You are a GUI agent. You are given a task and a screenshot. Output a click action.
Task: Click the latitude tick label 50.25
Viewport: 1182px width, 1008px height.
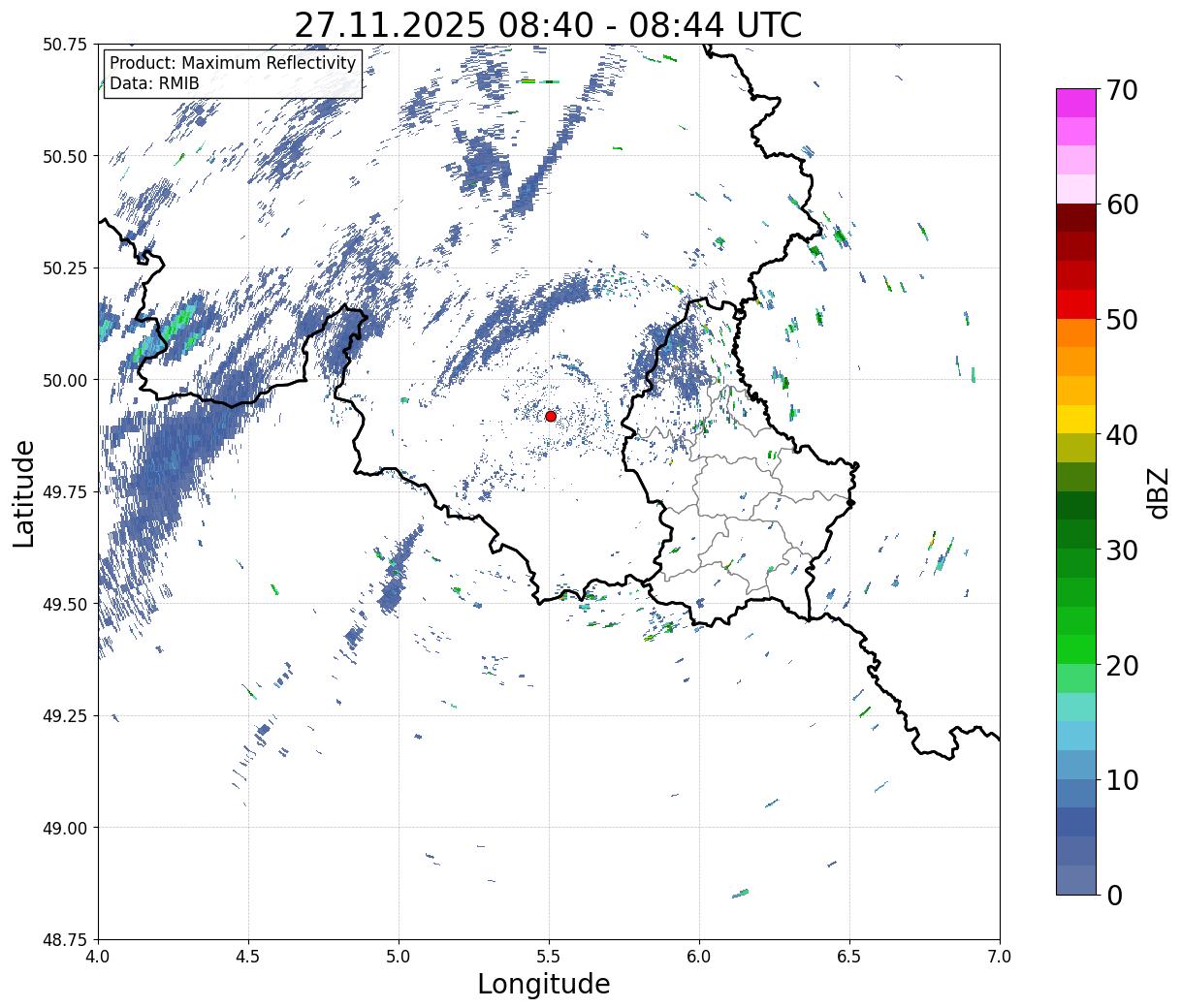point(65,268)
